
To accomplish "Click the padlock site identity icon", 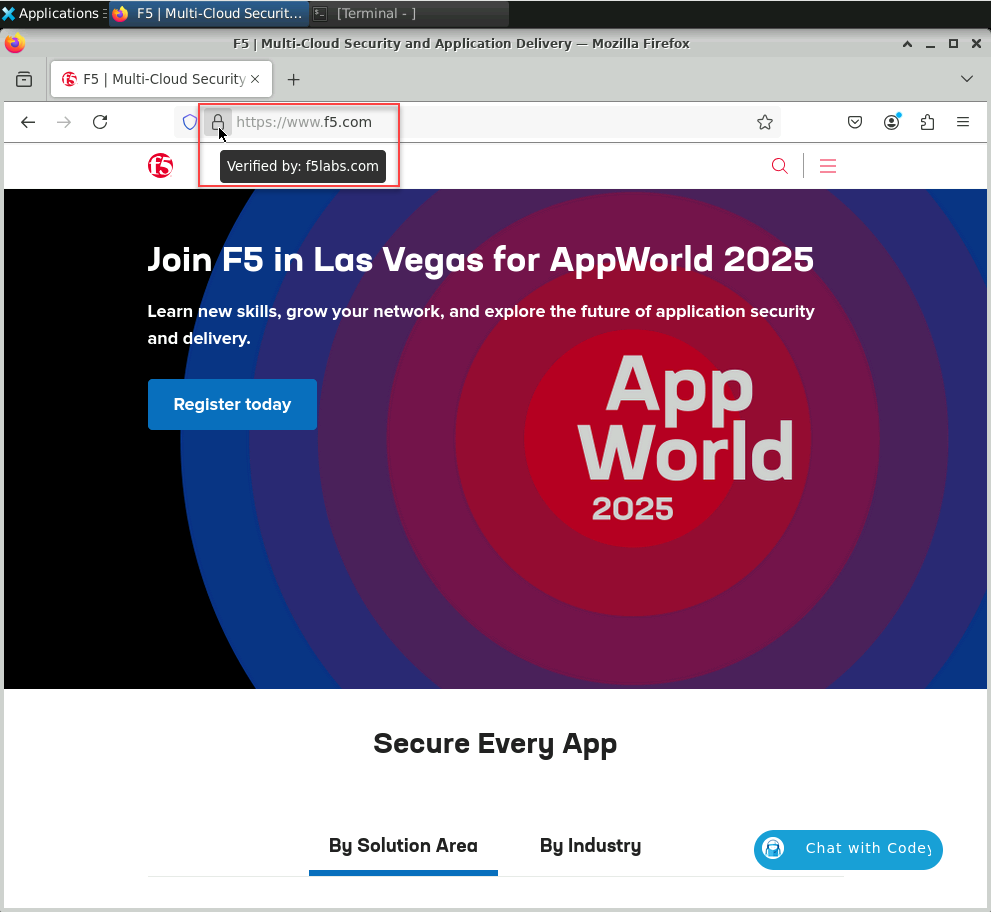I will click(x=217, y=122).
